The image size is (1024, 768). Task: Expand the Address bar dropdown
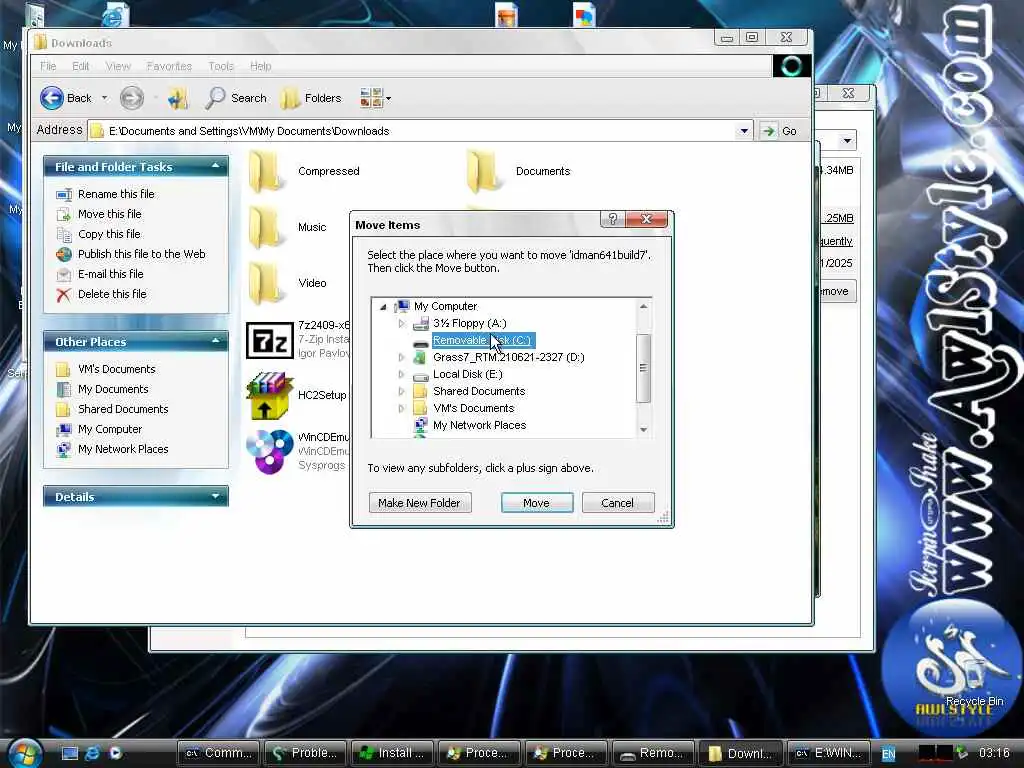click(x=744, y=131)
